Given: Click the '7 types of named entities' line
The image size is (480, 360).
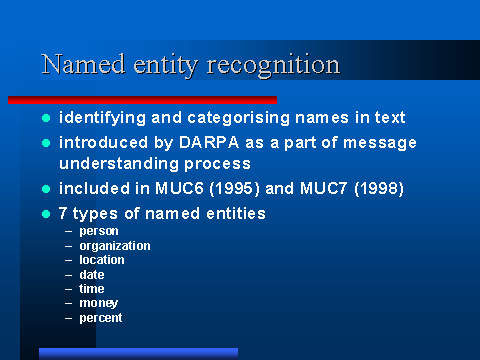Looking at the screenshot, I should (x=162, y=214).
